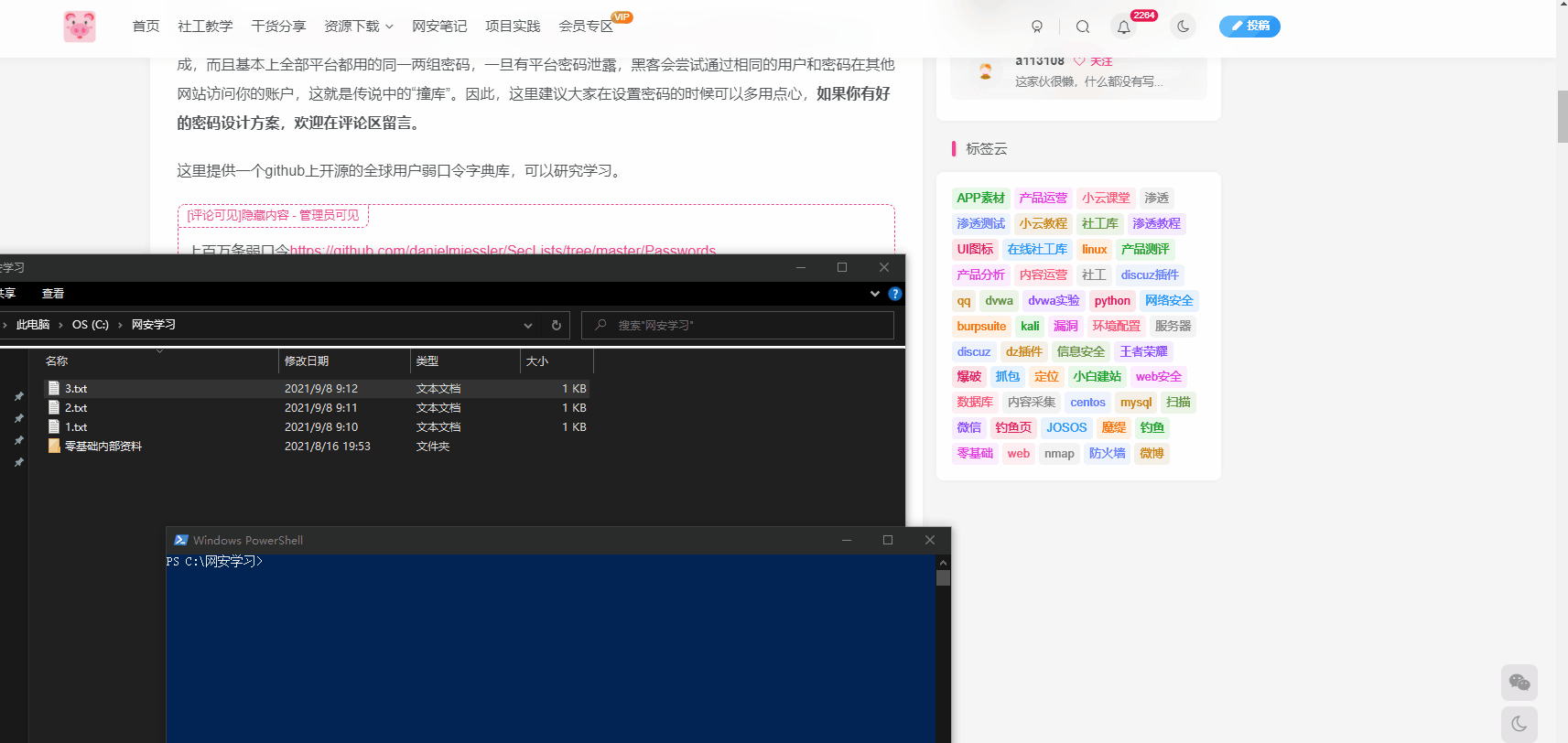The width and height of the screenshot is (1568, 743).
Task: Refresh the File Explorer address bar
Action: (x=556, y=325)
